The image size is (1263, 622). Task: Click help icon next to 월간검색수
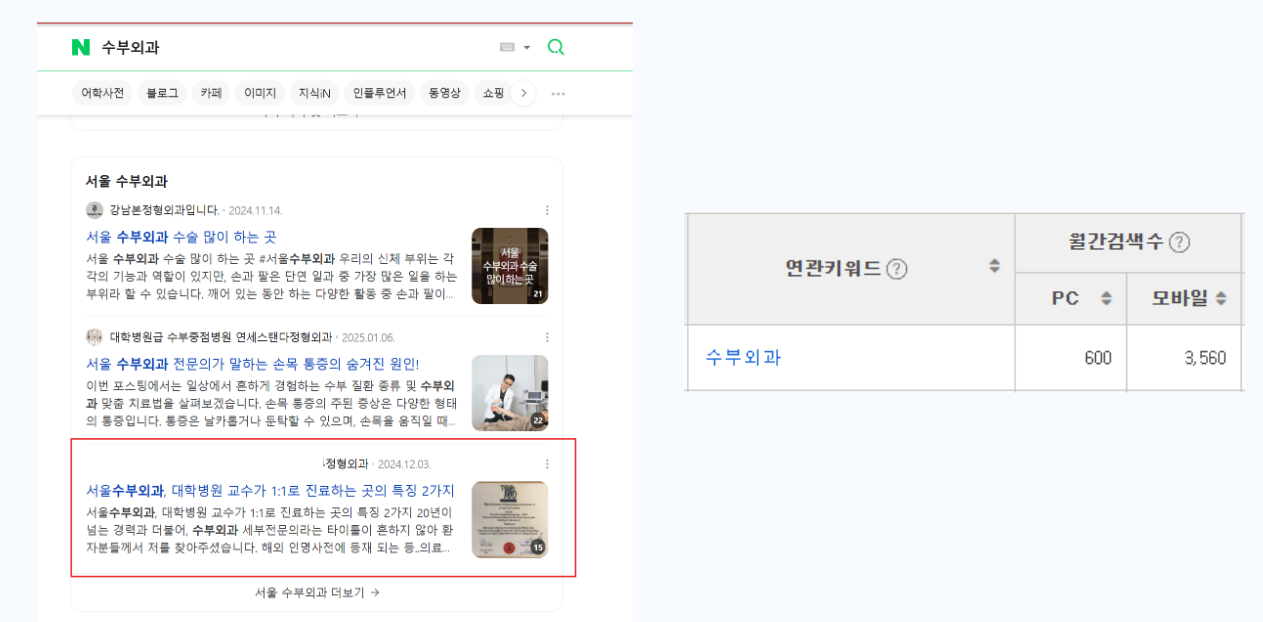(1180, 242)
